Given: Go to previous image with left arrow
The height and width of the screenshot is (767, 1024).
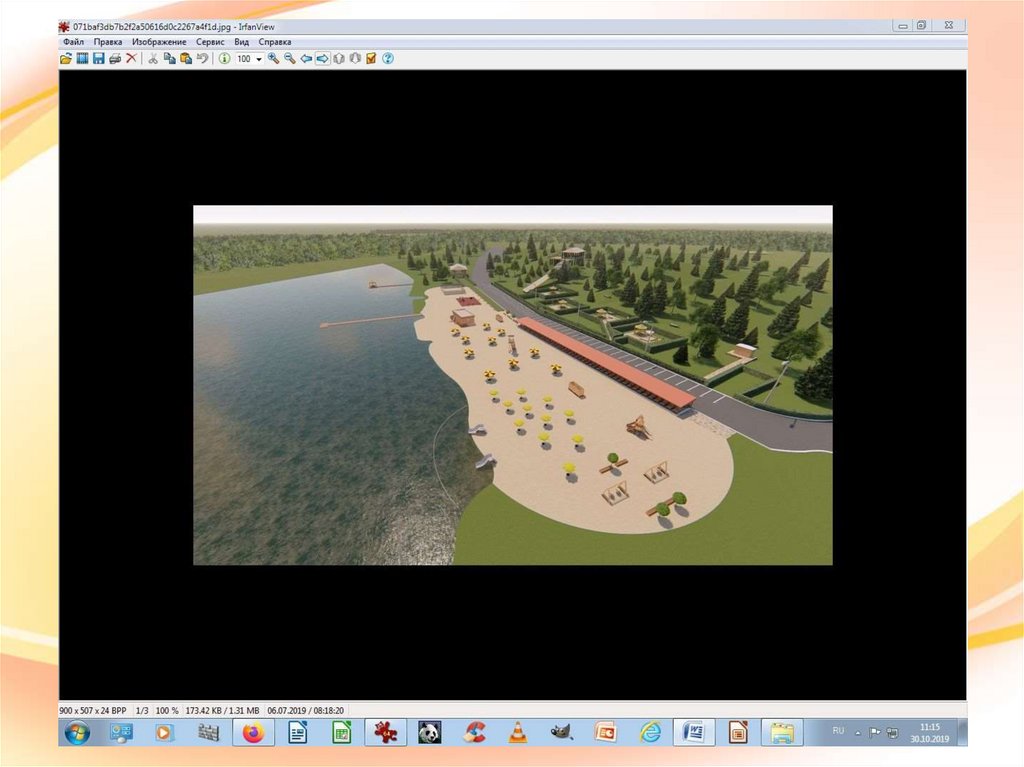Looking at the screenshot, I should pos(306,59).
